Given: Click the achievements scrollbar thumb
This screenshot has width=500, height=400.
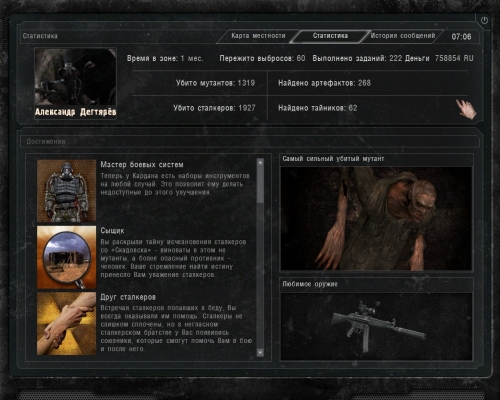Looking at the screenshot, I should [x=260, y=184].
